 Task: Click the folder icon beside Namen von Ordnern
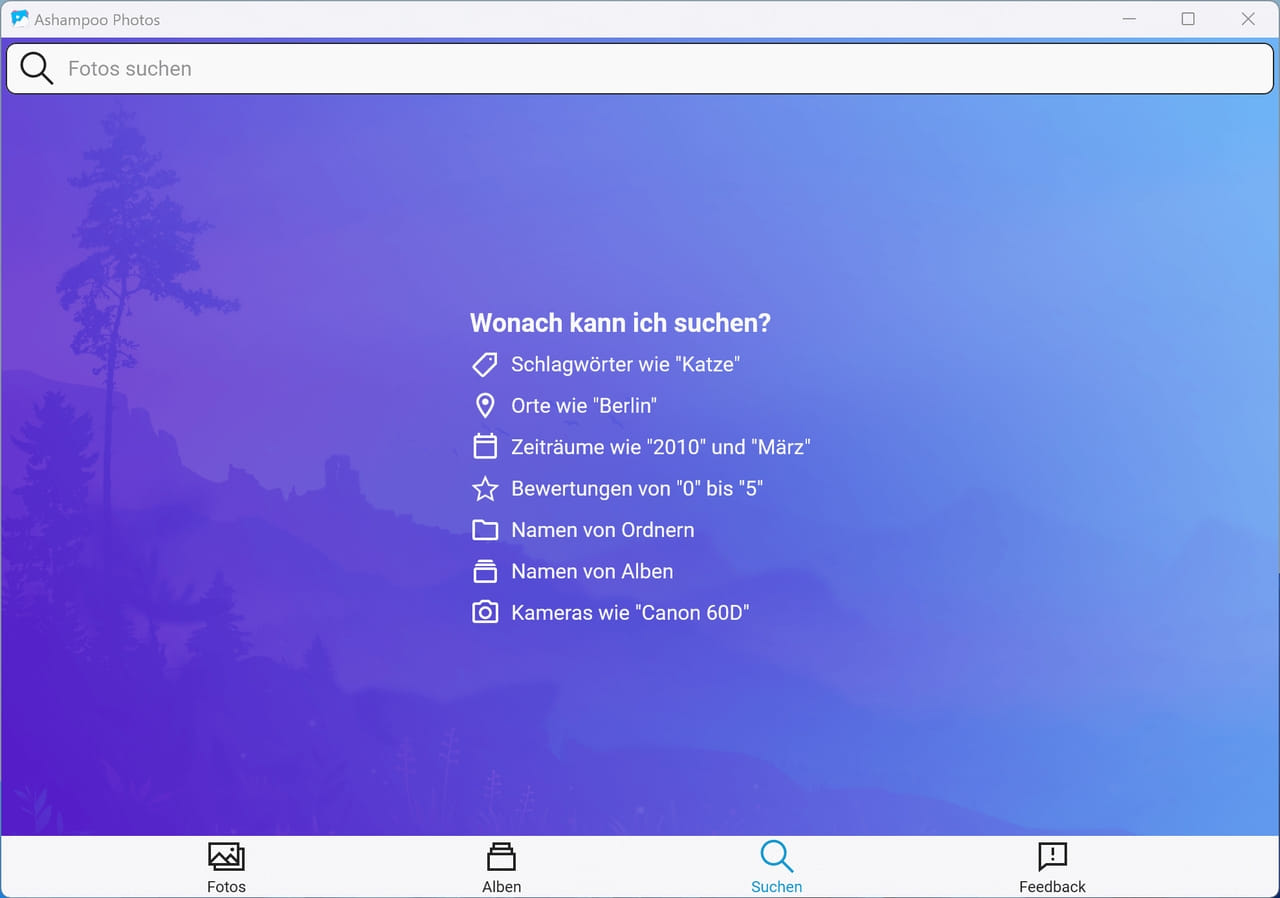[x=485, y=530]
